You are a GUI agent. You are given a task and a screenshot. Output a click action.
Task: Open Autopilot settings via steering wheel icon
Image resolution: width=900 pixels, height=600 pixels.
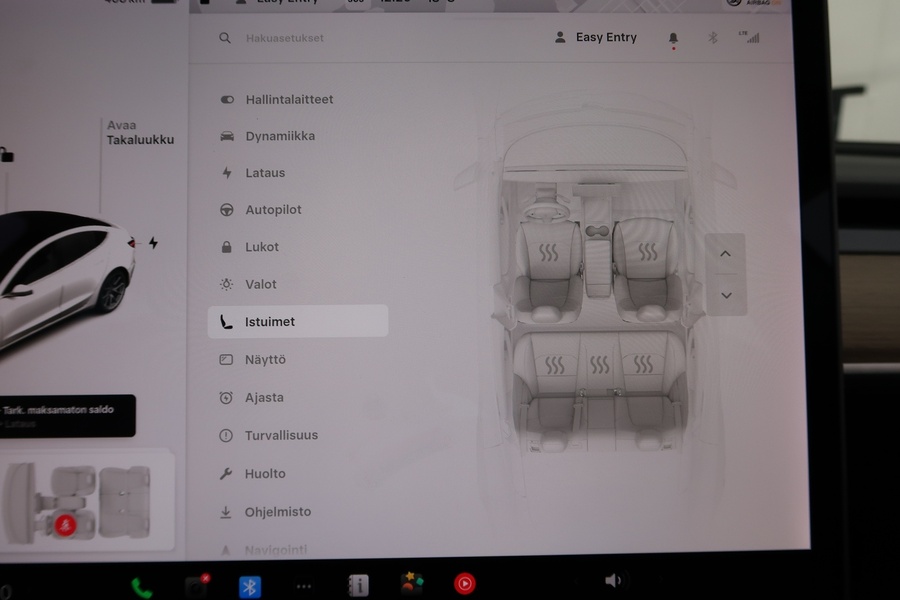(228, 209)
